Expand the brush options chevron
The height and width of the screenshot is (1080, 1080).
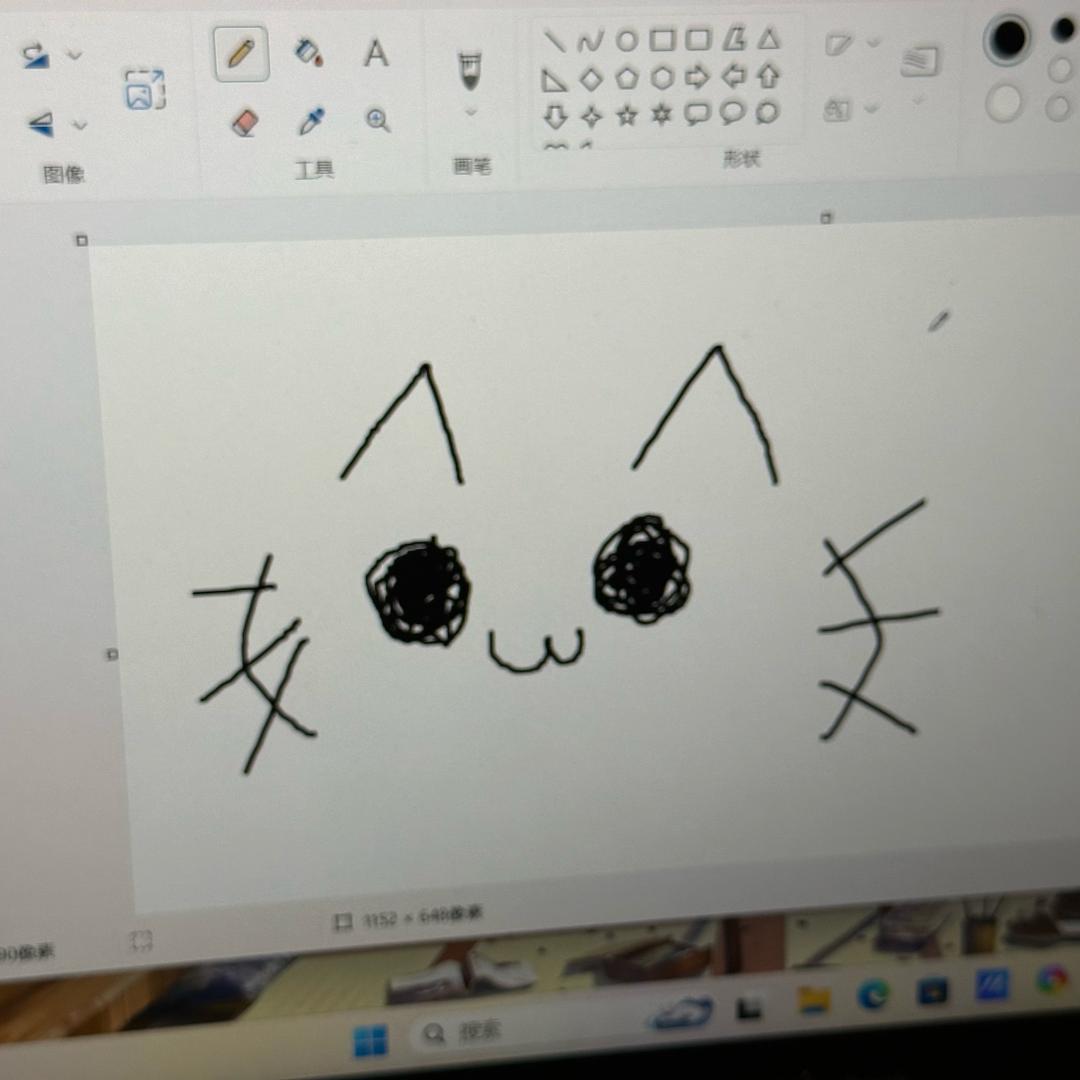470,113
